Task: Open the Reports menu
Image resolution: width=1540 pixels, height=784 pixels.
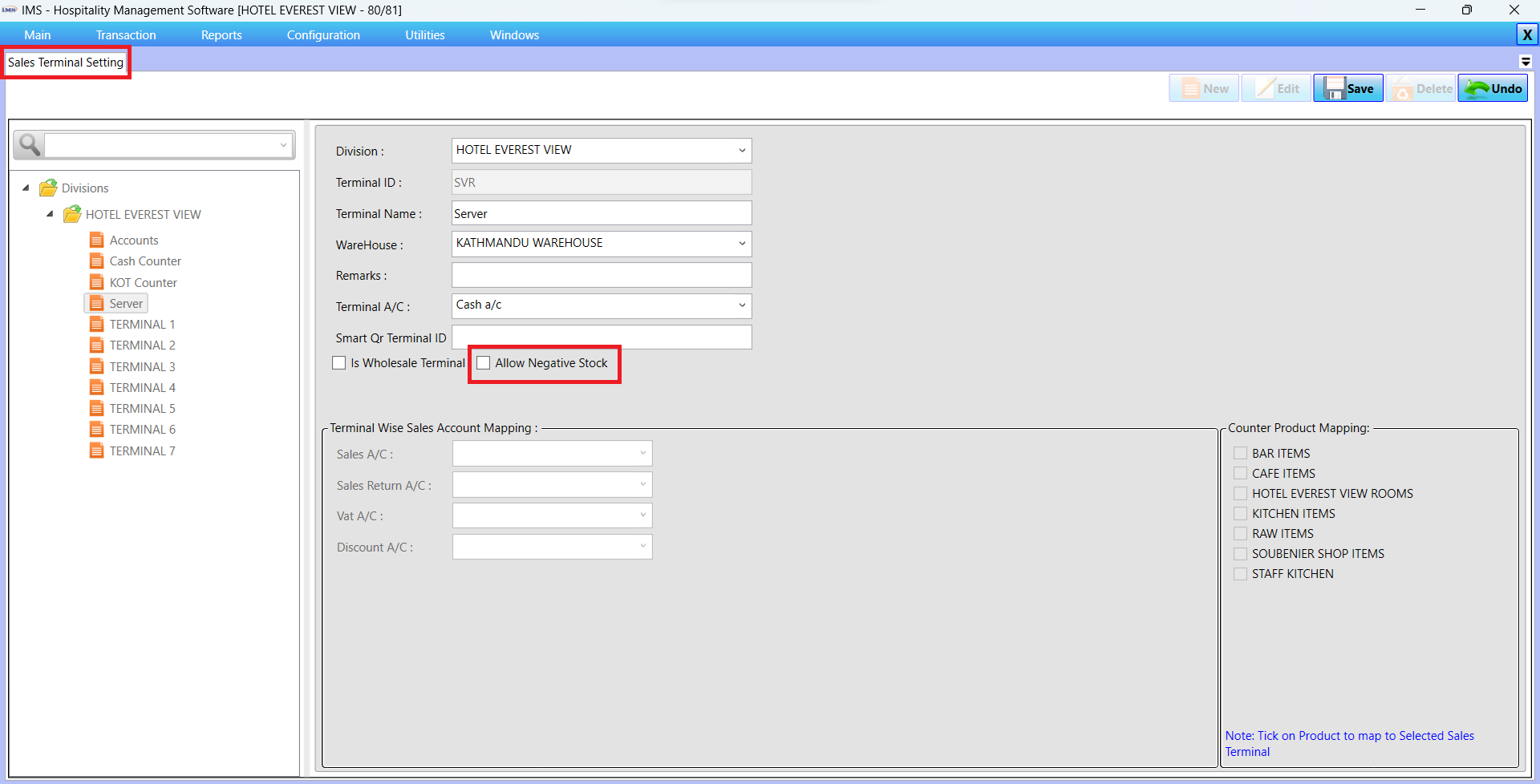Action: click(221, 34)
